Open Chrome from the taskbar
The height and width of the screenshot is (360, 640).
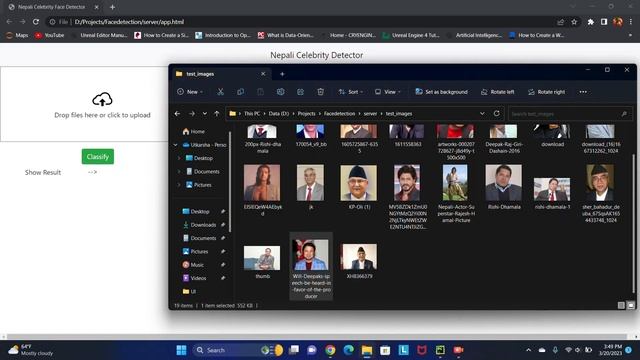point(330,350)
